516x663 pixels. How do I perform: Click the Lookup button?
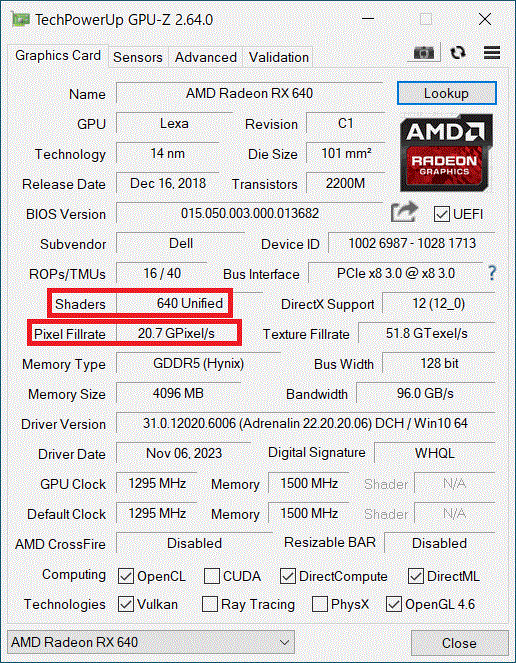[446, 93]
